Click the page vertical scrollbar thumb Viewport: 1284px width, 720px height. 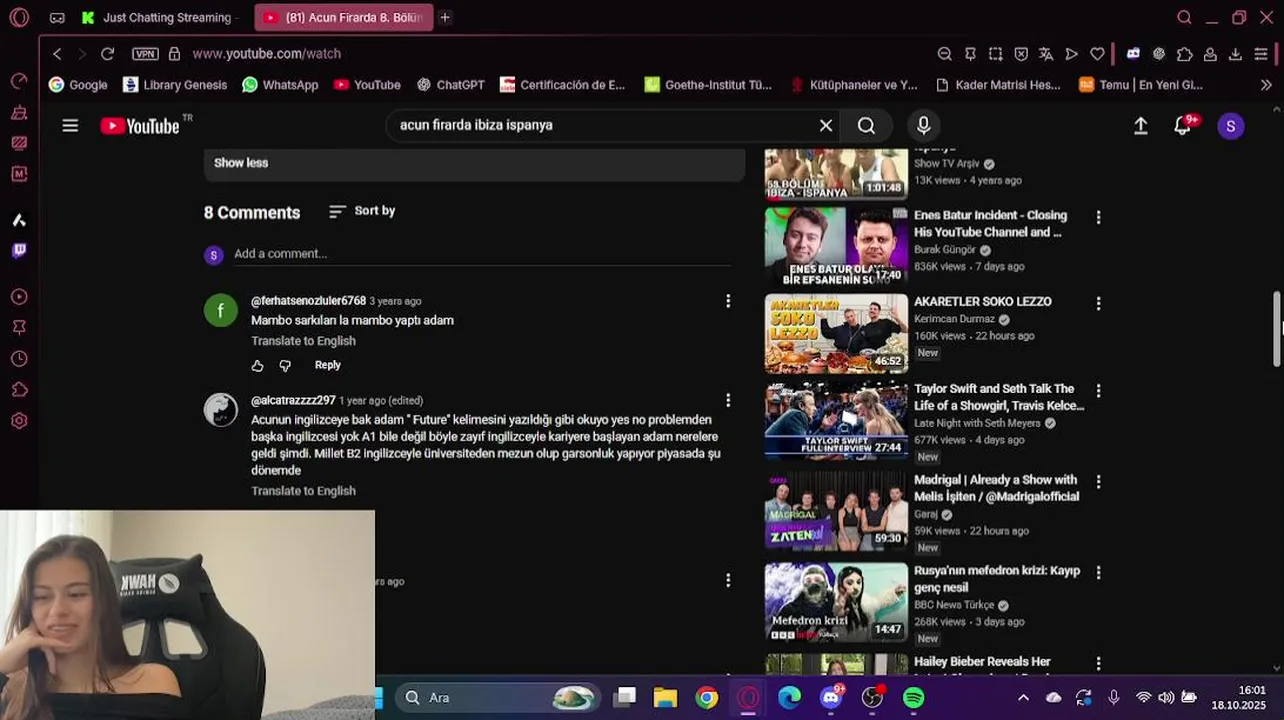[1277, 330]
